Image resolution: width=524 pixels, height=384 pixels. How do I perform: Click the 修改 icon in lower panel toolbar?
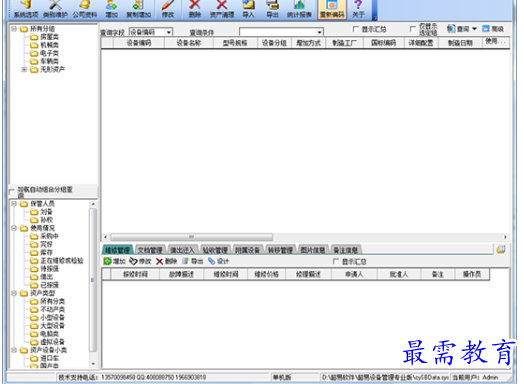(x=140, y=261)
